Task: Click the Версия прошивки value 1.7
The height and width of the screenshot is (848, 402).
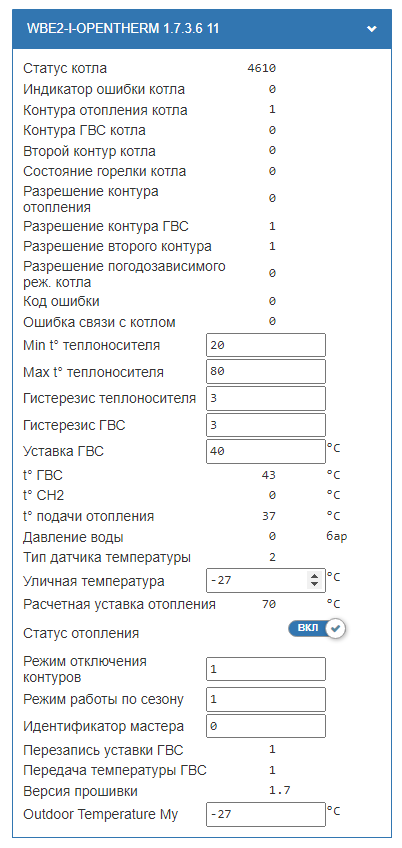Action: [x=280, y=791]
